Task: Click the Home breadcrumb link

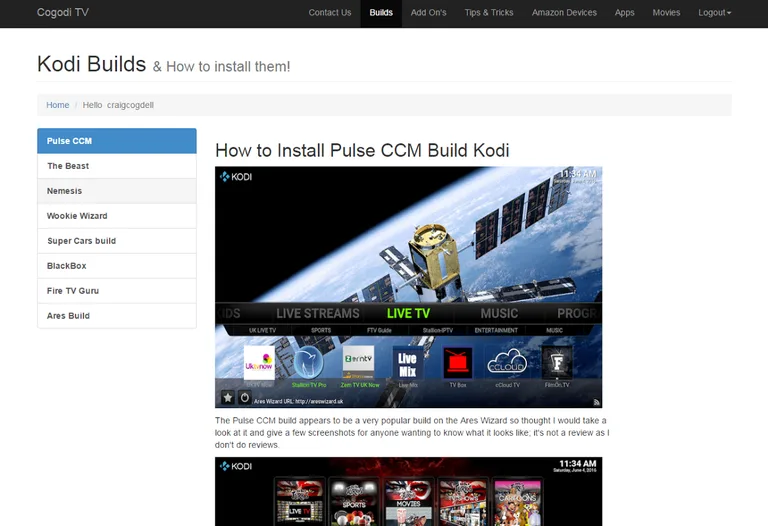Action: tap(58, 105)
